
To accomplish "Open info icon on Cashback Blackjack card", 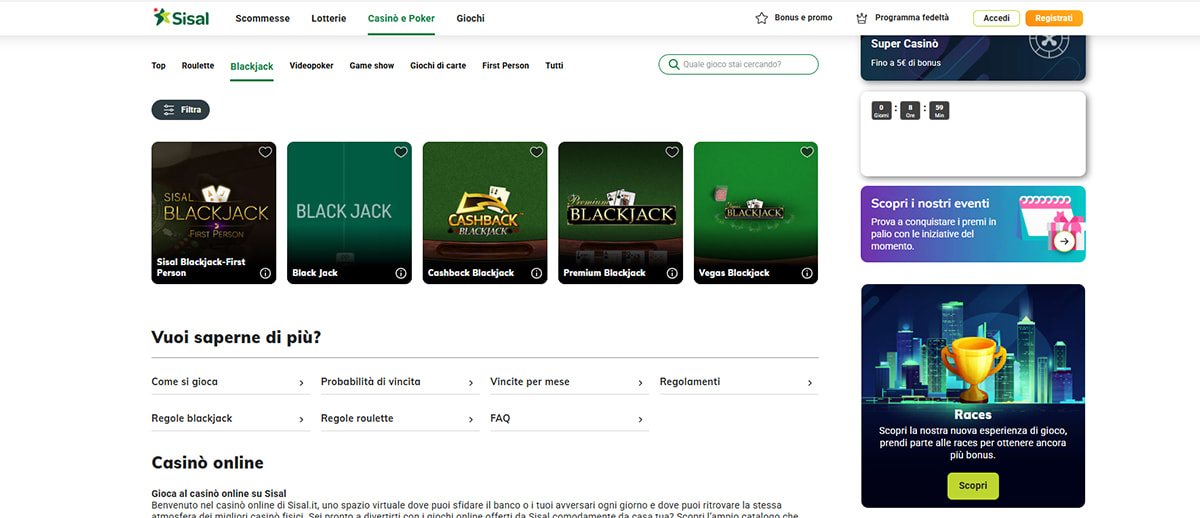I will [536, 273].
